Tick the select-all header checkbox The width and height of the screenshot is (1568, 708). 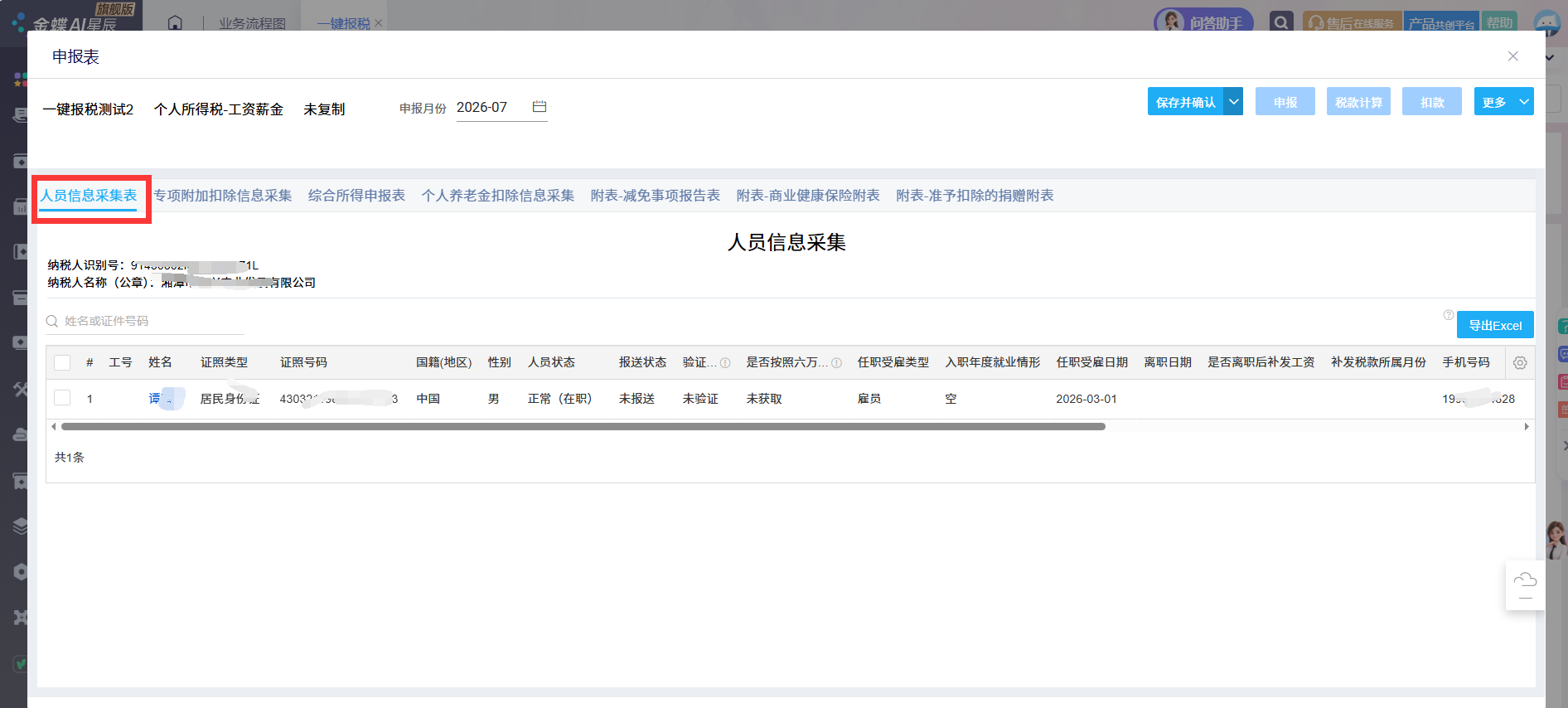62,363
